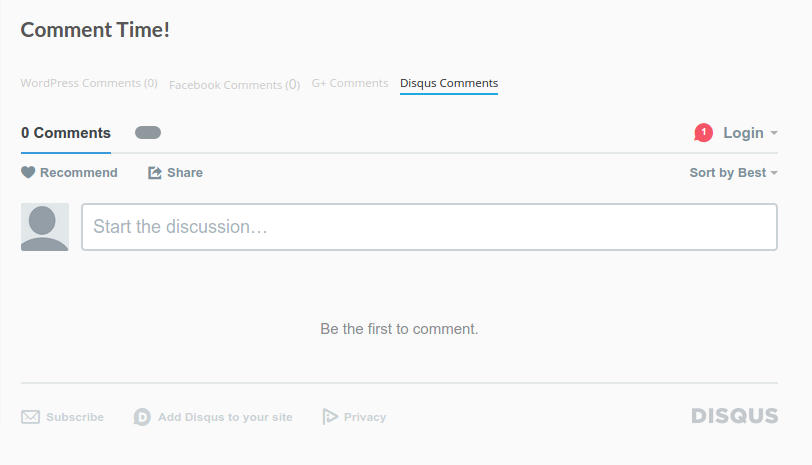This screenshot has height=465, width=812.
Task: Open the DISQUS brand logo link
Action: pyautogui.click(x=734, y=416)
